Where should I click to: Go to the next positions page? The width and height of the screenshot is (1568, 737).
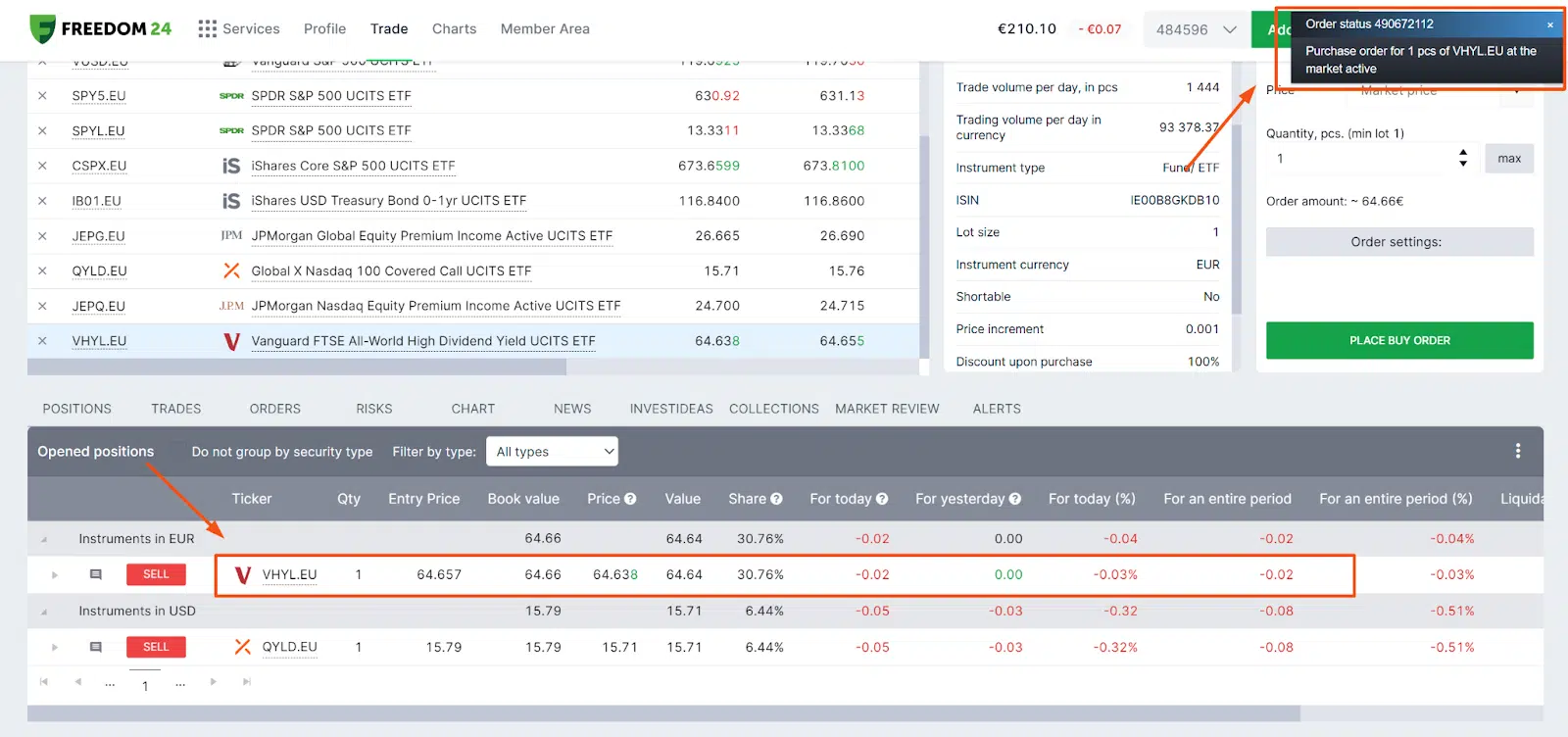(x=213, y=681)
